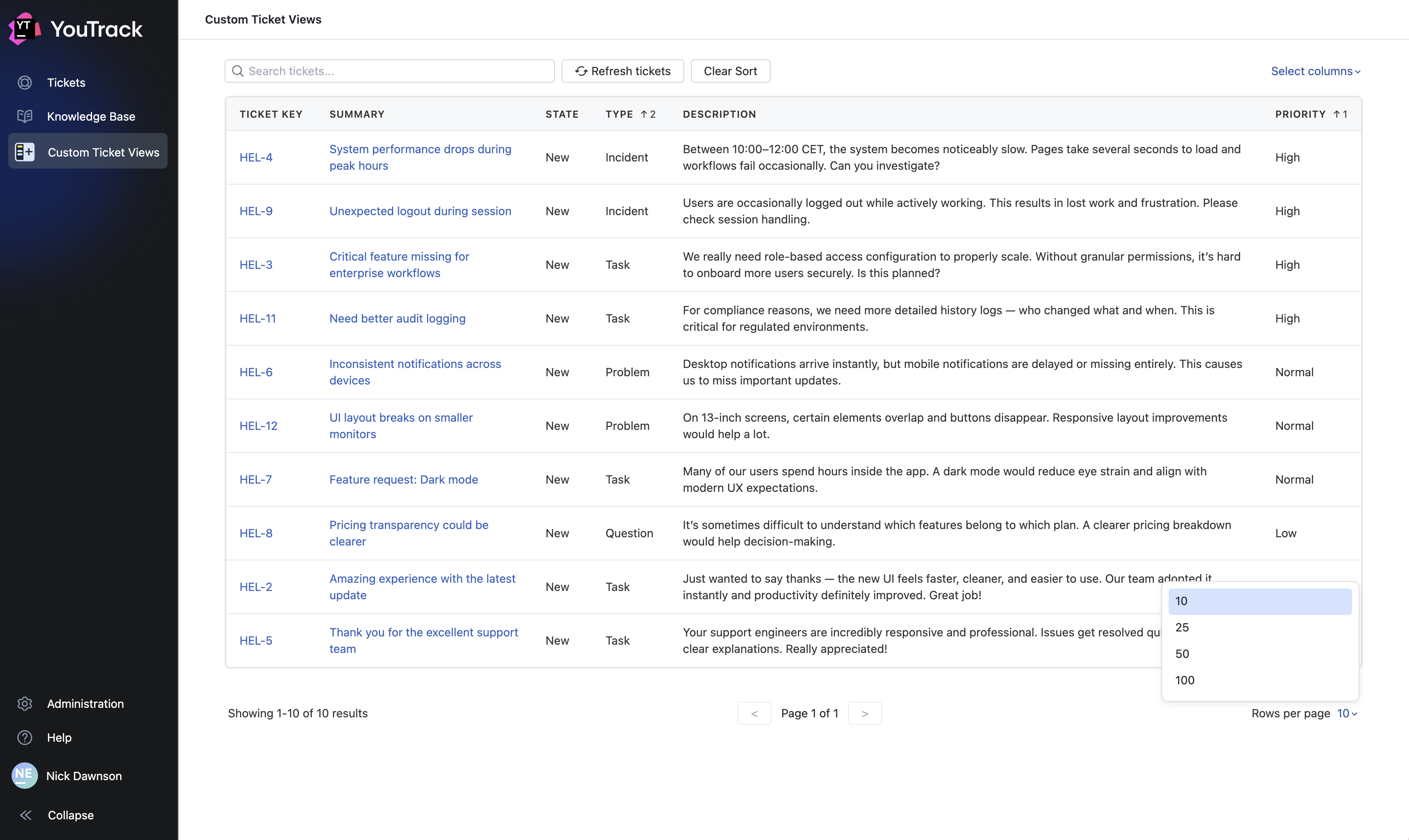The image size is (1409, 840).
Task: Click the Help question mark icon
Action: [x=25, y=738]
